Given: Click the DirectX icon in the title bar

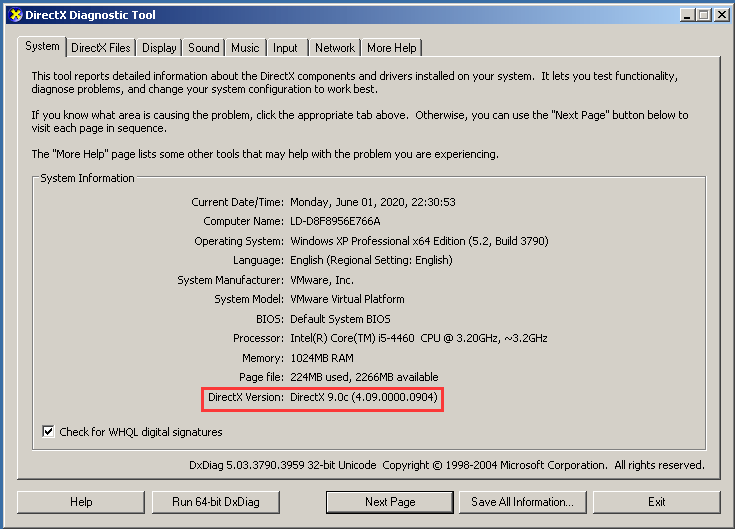Looking at the screenshot, I should coord(15,15).
